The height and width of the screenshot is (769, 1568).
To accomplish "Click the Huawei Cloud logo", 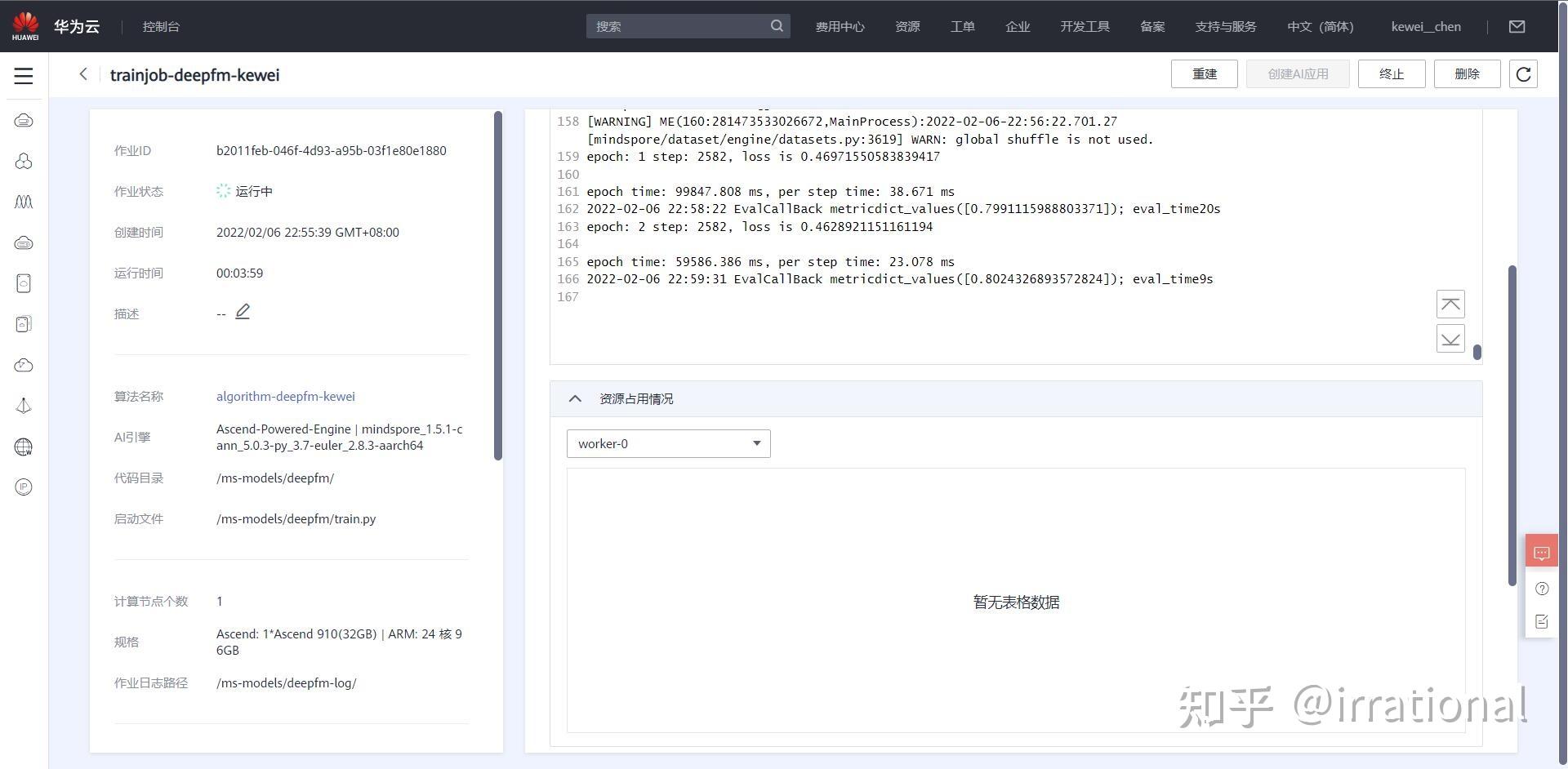I will [24, 24].
